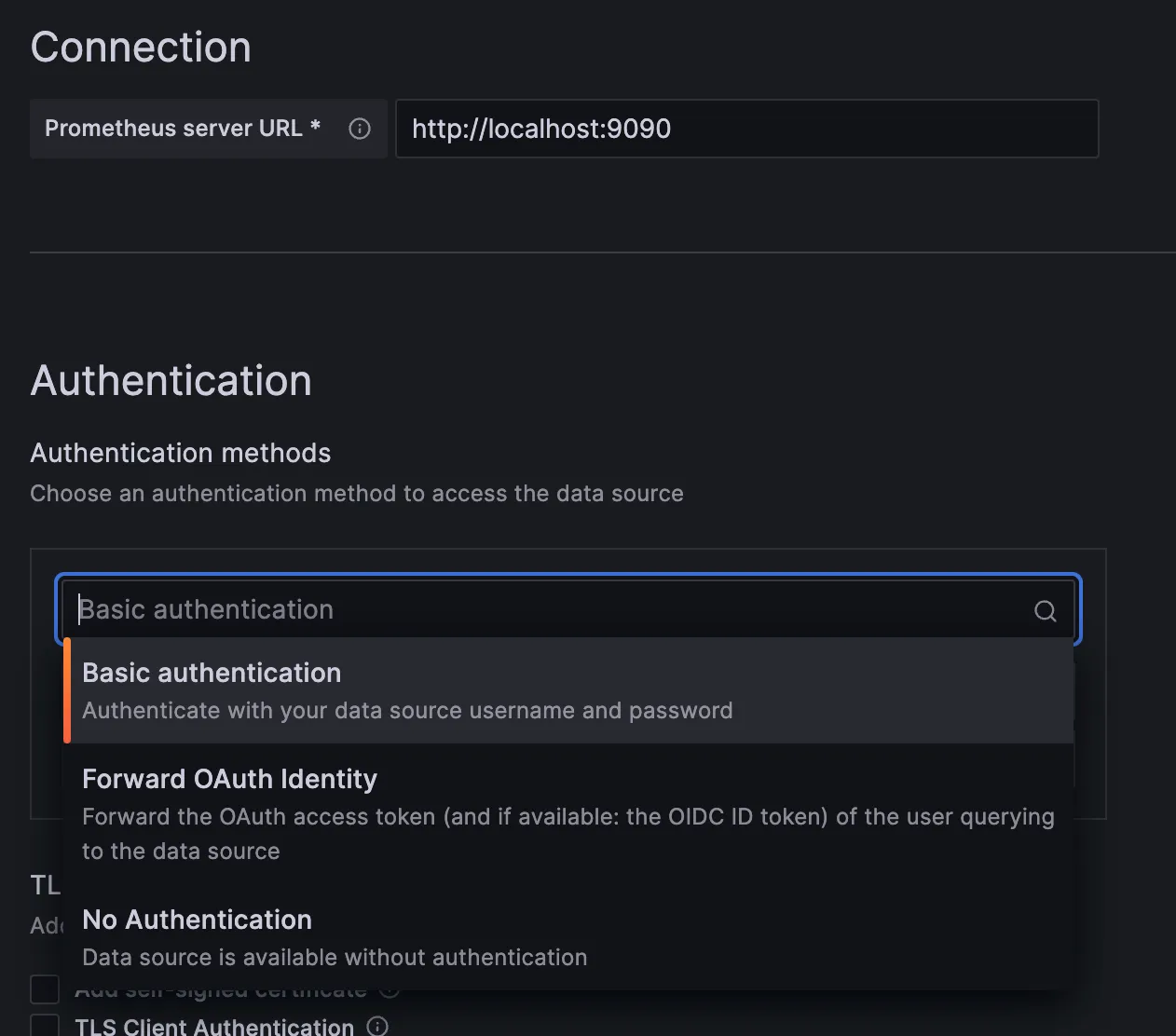The width and height of the screenshot is (1176, 1036).
Task: Enable the Add self-signed certificate checkbox
Action: pyautogui.click(x=45, y=991)
